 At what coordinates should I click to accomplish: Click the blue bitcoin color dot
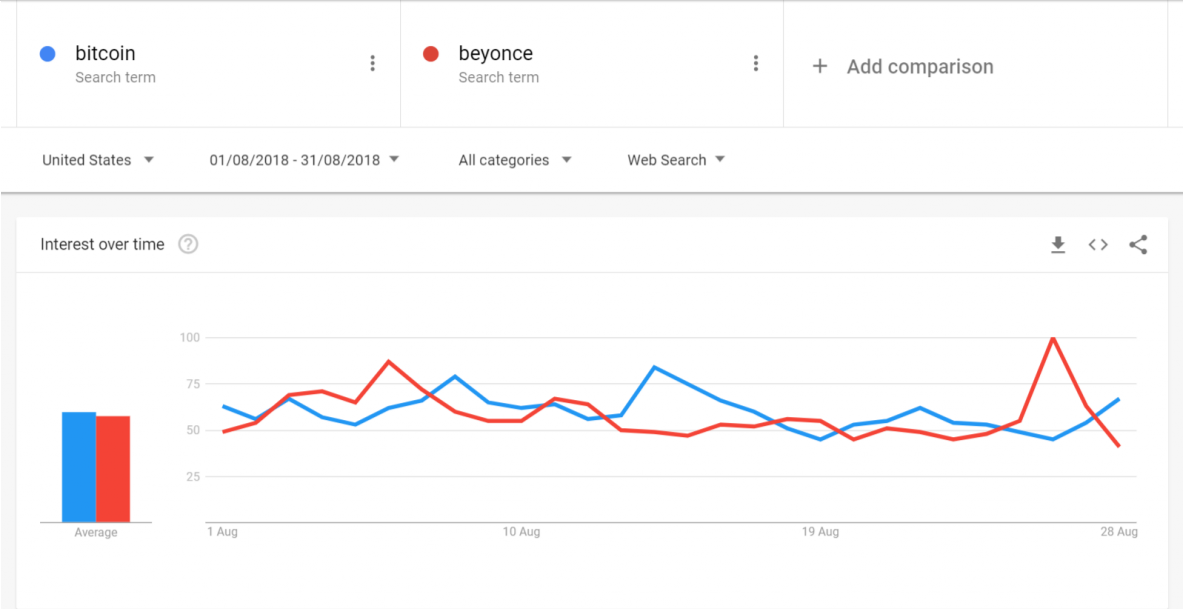(47, 54)
